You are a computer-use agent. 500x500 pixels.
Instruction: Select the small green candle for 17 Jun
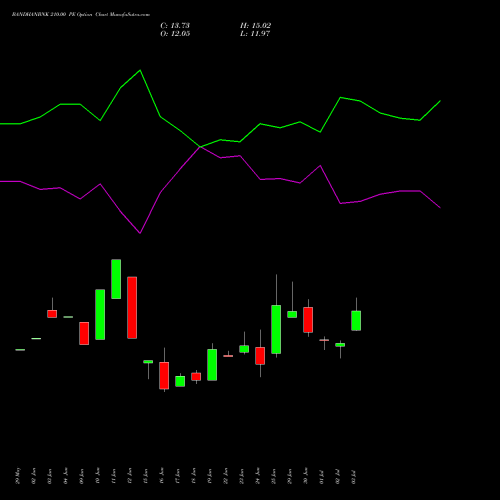click(x=180, y=381)
